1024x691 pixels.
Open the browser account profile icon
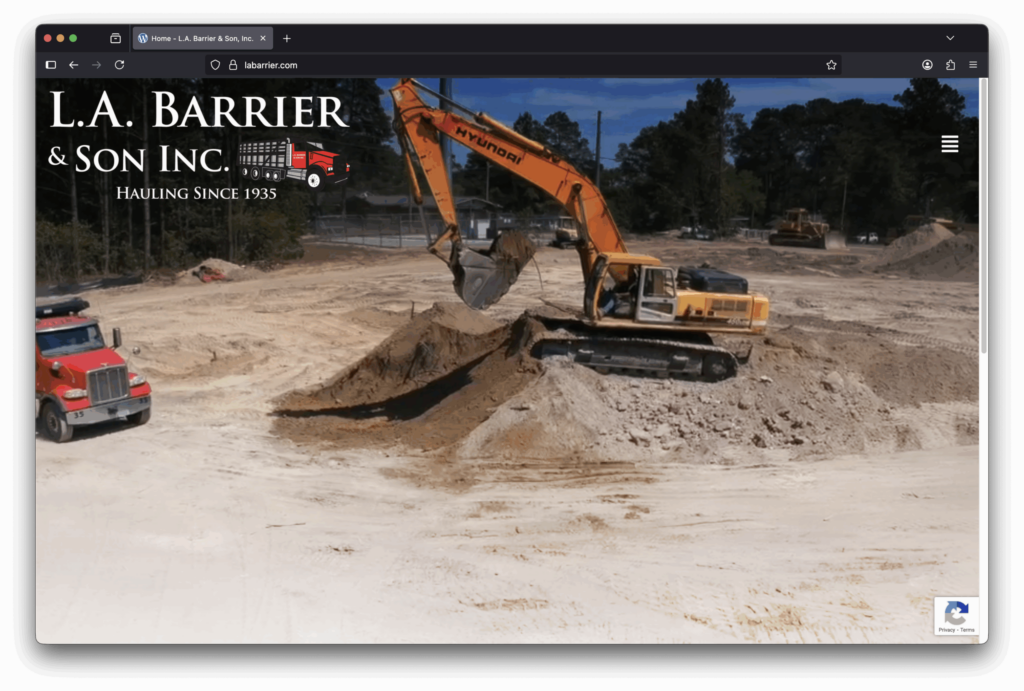tap(927, 65)
